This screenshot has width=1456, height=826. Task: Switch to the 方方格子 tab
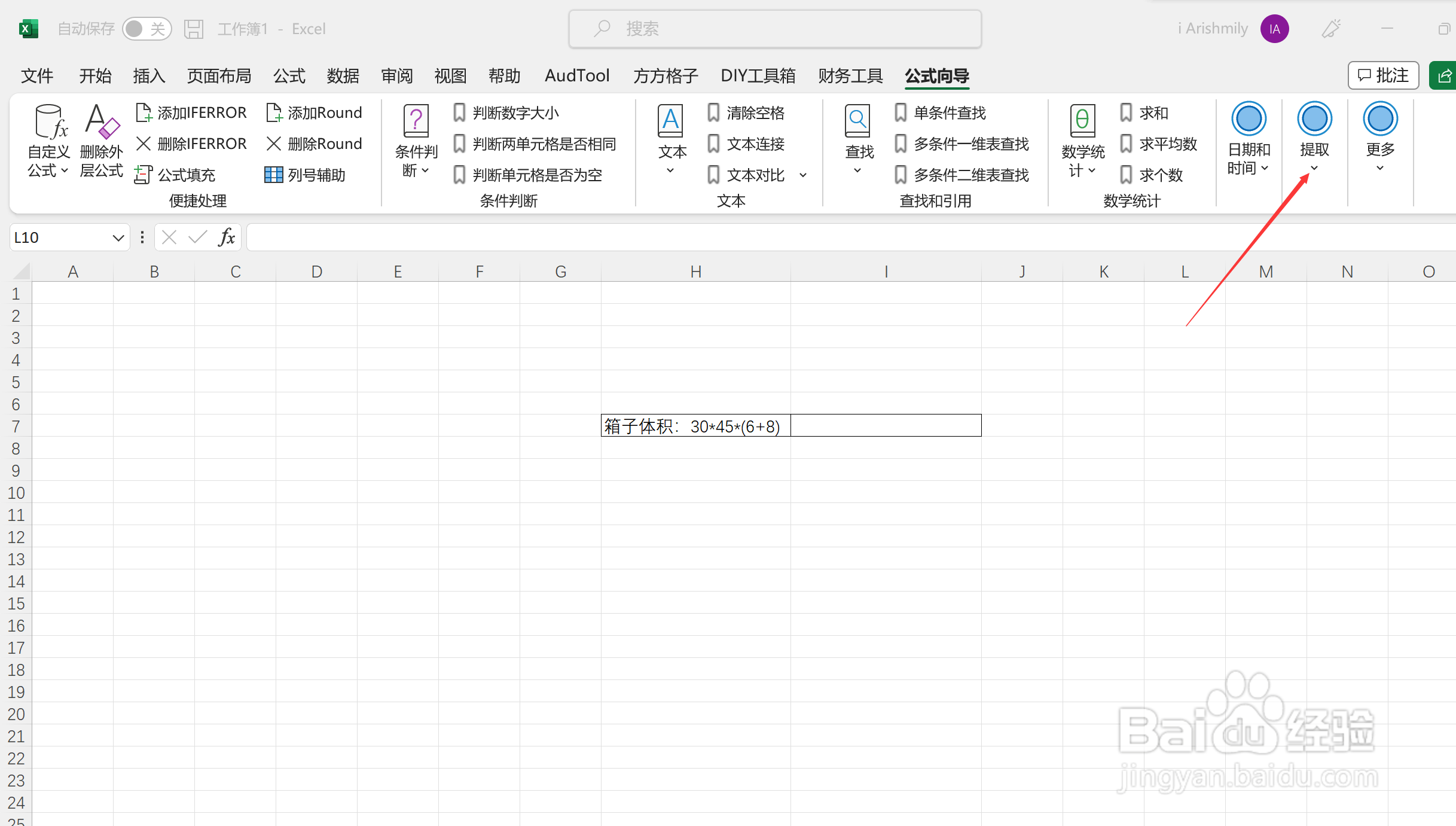[x=666, y=76]
